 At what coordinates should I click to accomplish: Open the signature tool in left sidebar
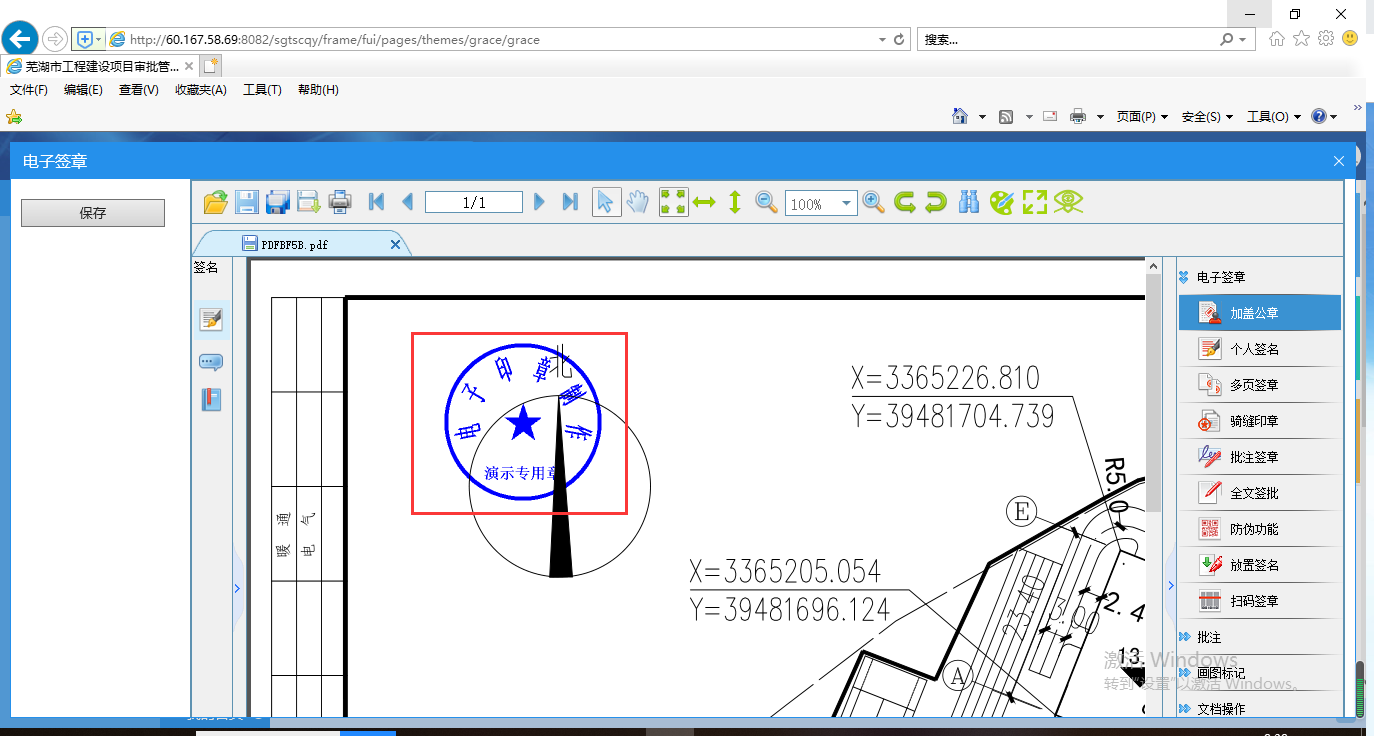(211, 320)
